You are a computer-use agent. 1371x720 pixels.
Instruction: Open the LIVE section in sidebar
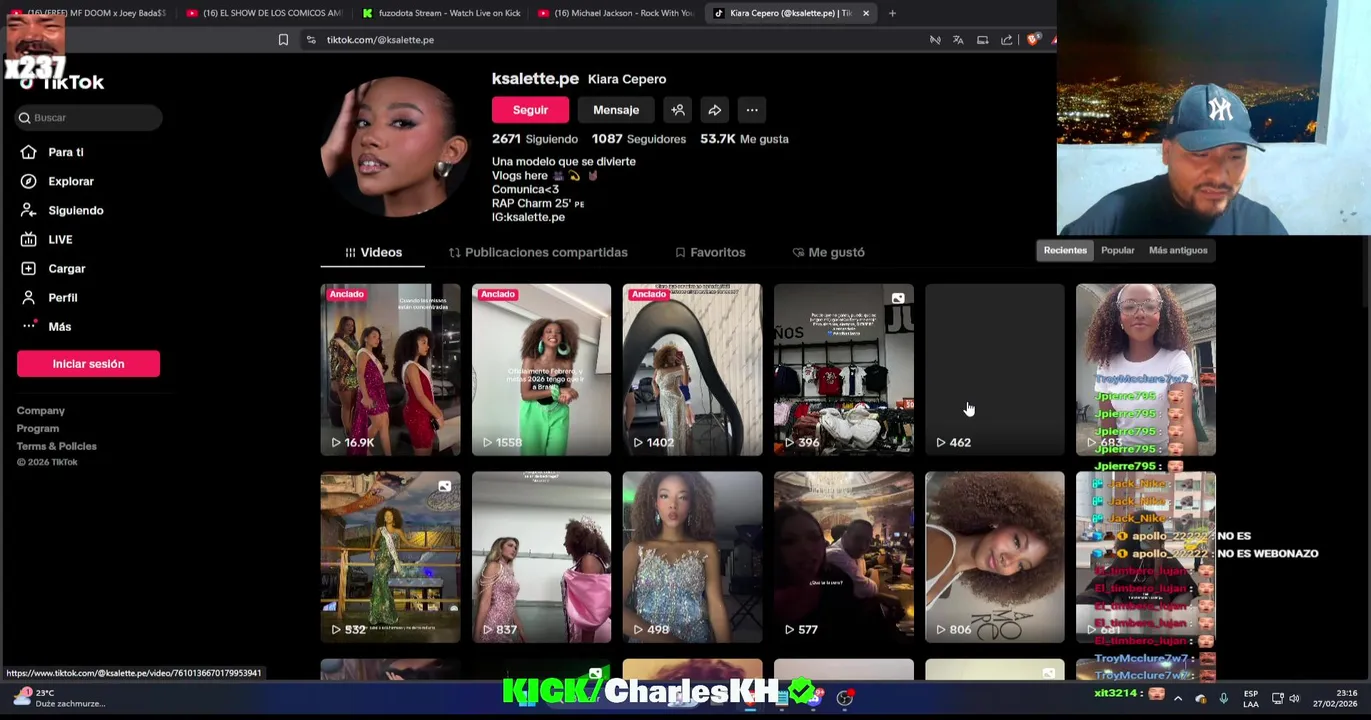coord(60,239)
